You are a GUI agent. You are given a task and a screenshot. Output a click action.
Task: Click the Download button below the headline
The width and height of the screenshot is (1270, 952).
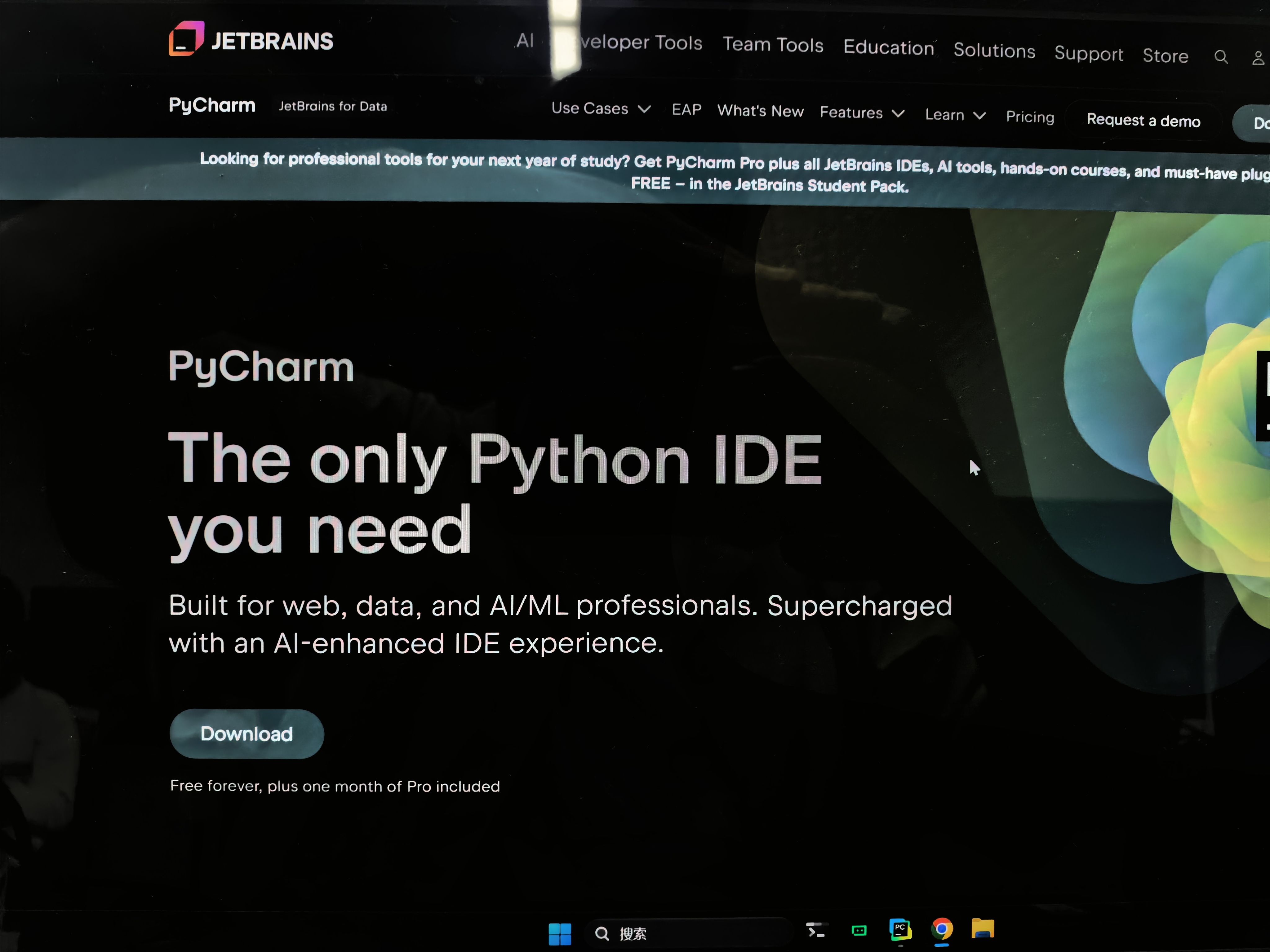[247, 734]
